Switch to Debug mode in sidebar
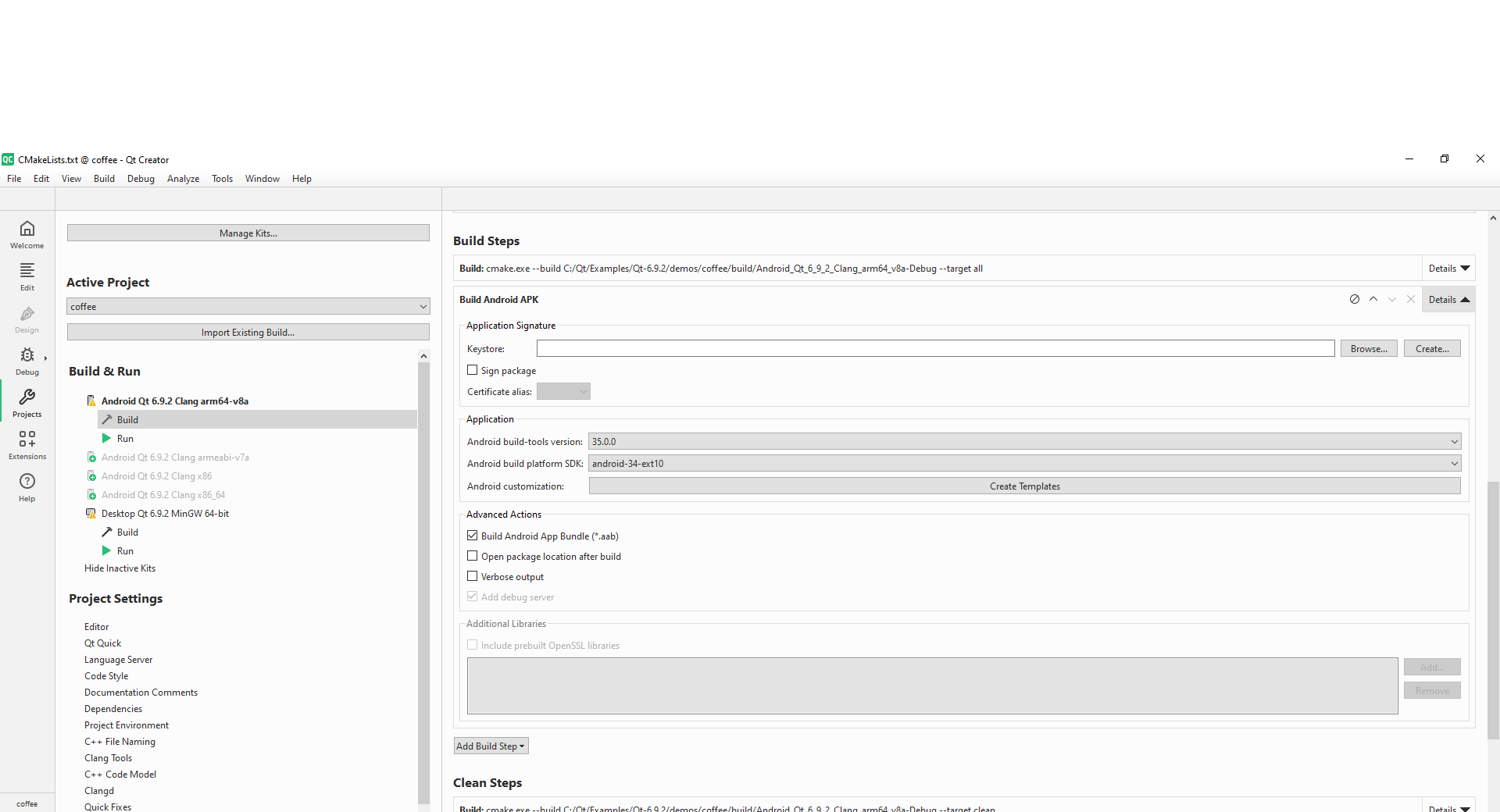 (x=27, y=361)
